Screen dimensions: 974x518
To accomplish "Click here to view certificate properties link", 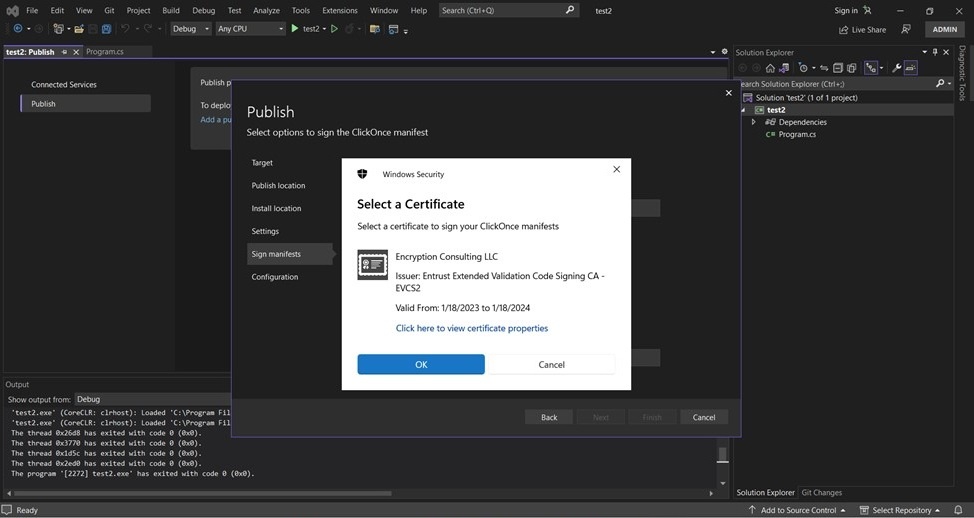I will (471, 328).
